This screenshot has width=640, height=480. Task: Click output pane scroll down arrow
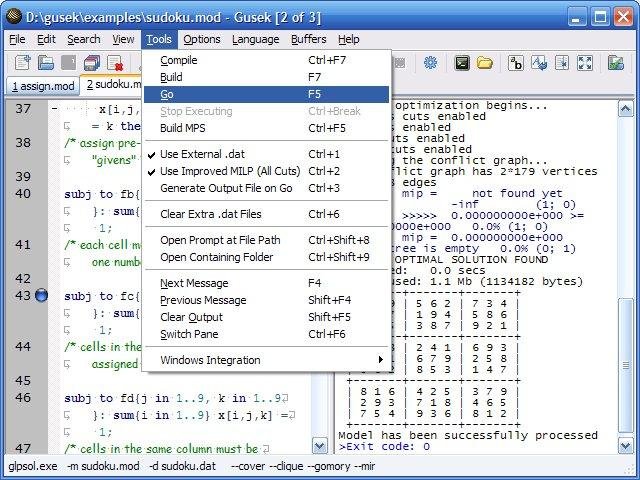626,446
